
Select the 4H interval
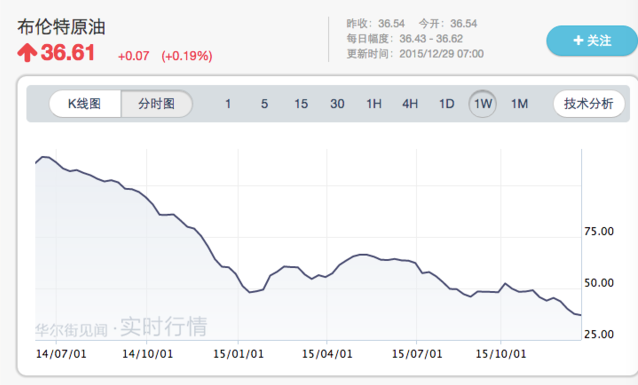410,104
